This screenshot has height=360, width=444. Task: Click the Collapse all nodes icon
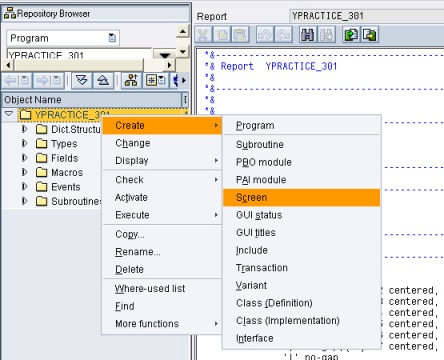pyautogui.click(x=103, y=80)
